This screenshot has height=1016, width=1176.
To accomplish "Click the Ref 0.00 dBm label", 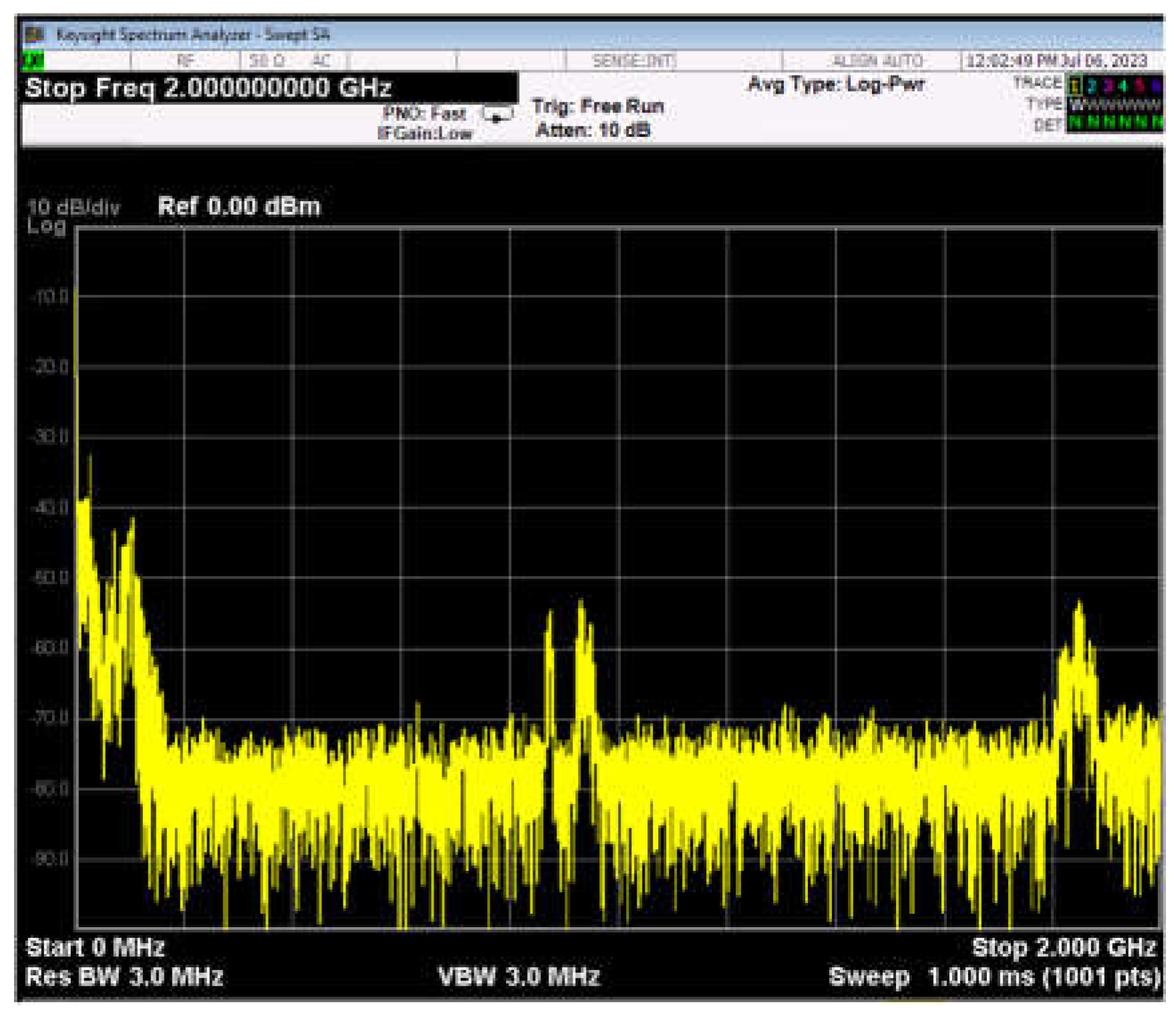I will [239, 207].
